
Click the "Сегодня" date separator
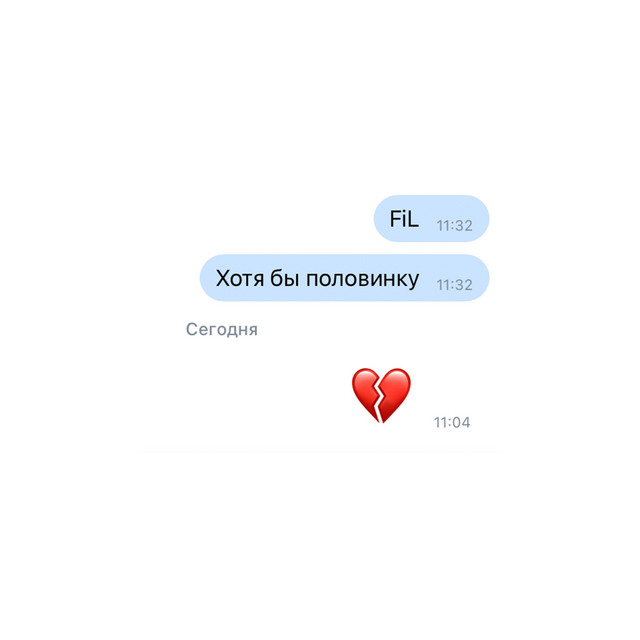[x=222, y=329]
